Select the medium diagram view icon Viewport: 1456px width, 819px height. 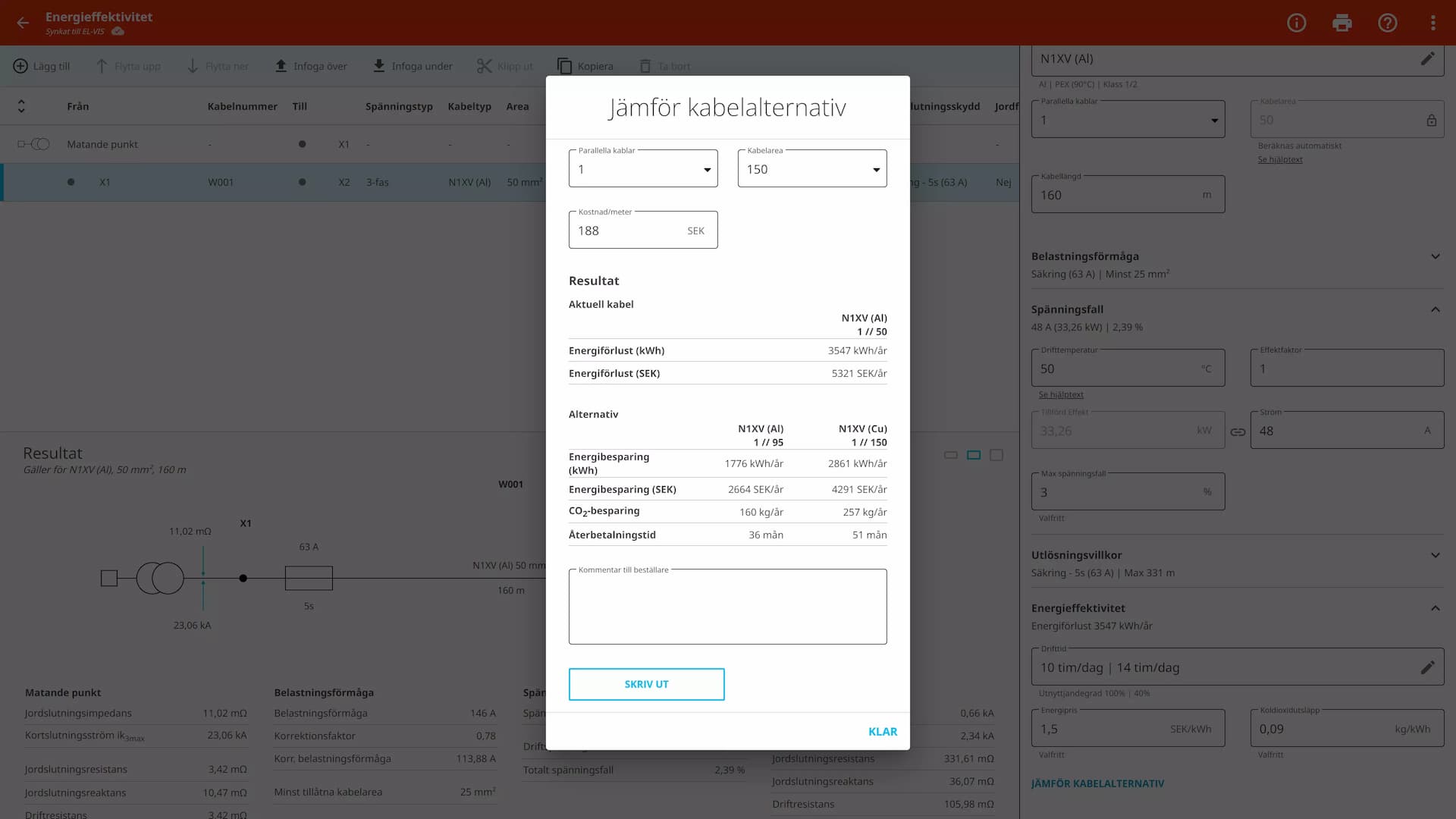[974, 455]
